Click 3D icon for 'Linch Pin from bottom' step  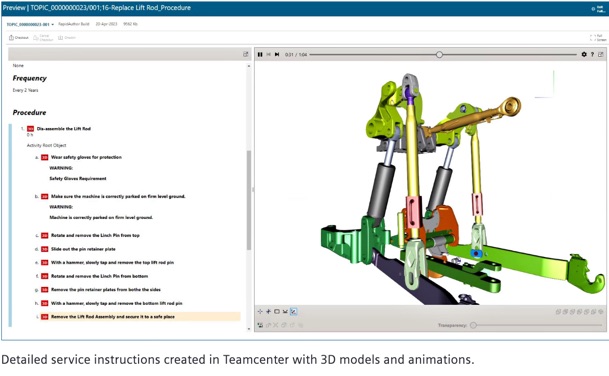45,276
